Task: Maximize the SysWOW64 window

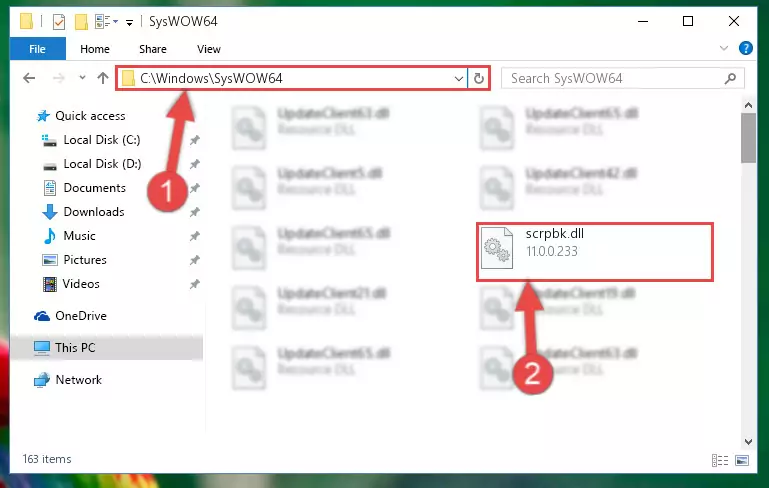Action: [x=688, y=22]
